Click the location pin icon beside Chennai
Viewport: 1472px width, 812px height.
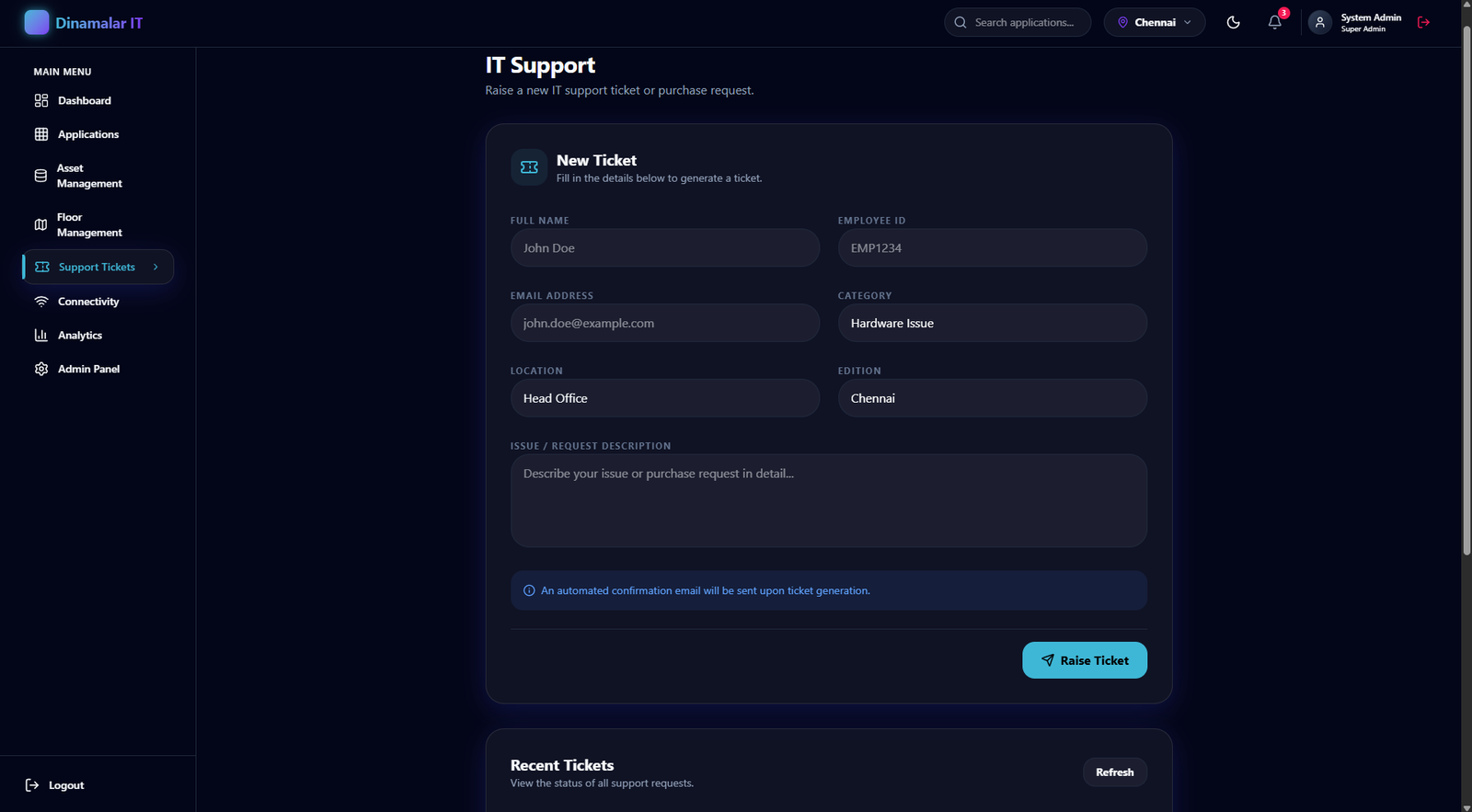click(1122, 22)
